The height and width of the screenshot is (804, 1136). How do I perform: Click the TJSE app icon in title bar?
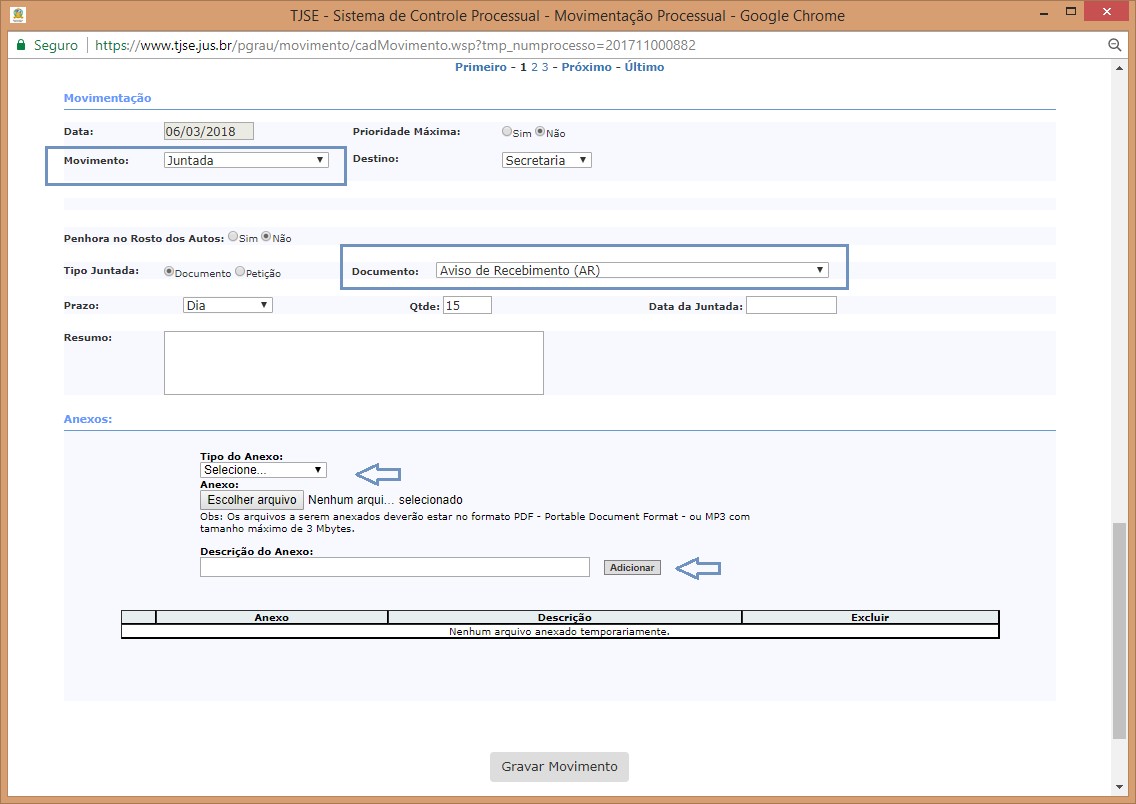click(18, 15)
